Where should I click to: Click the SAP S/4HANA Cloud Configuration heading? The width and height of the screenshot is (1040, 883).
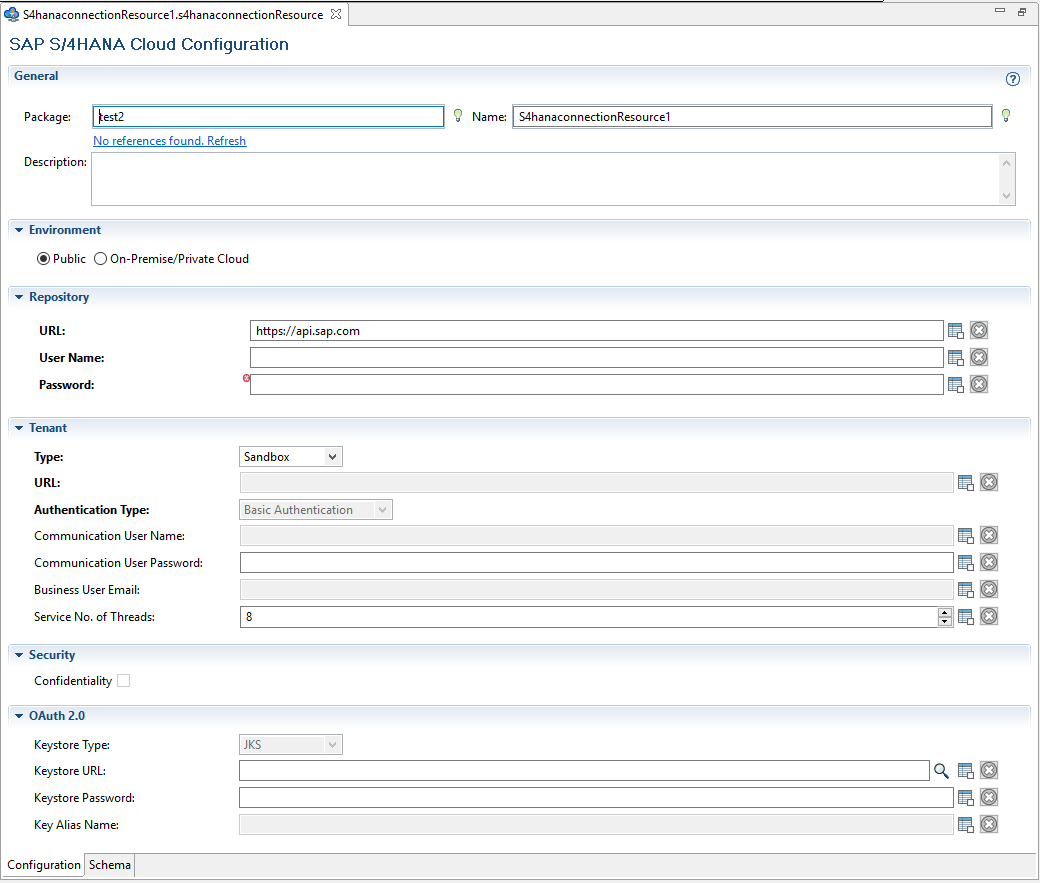point(149,44)
